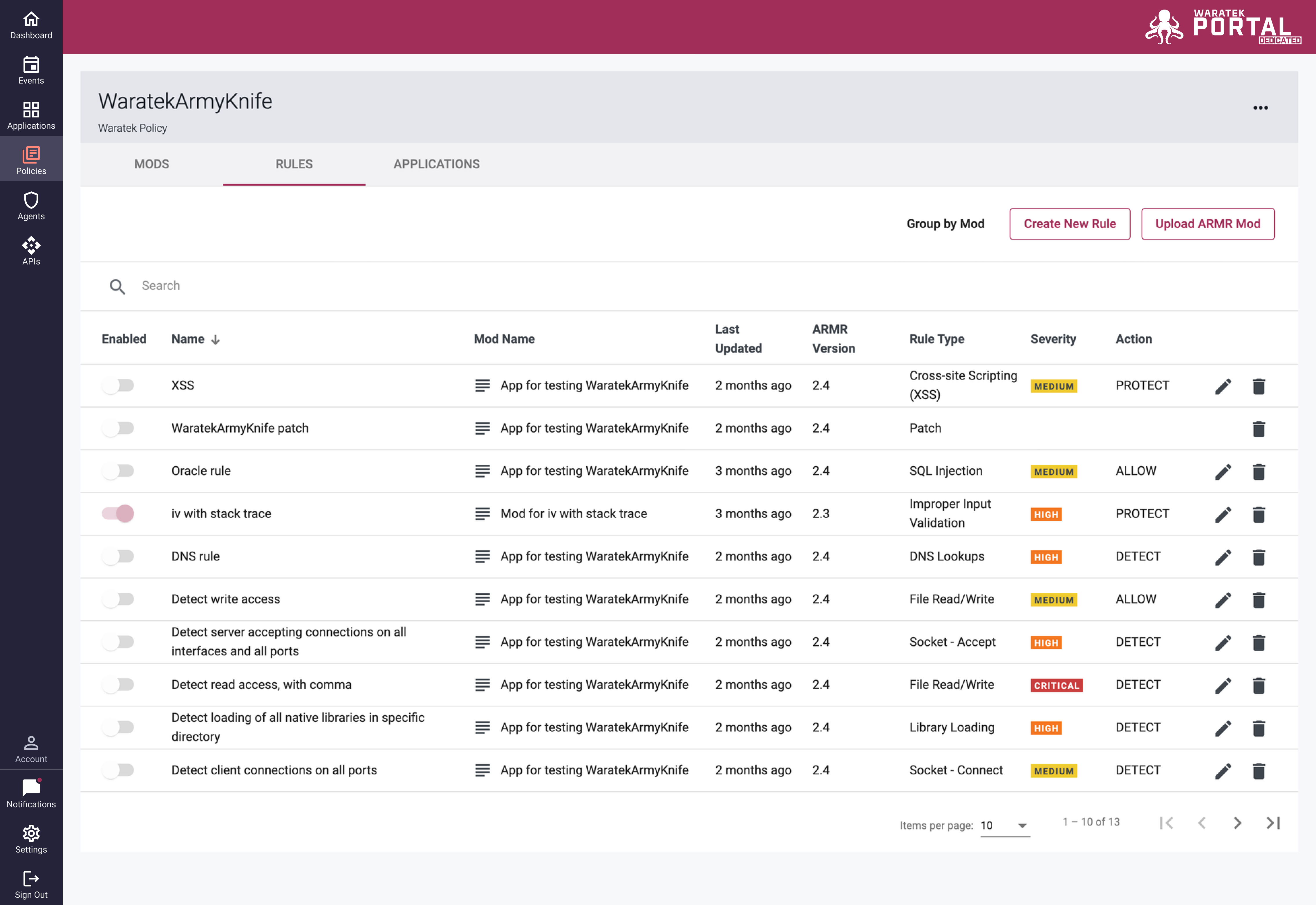Edit the iv with stack trace rule
This screenshot has height=905, width=1316.
[1223, 514]
